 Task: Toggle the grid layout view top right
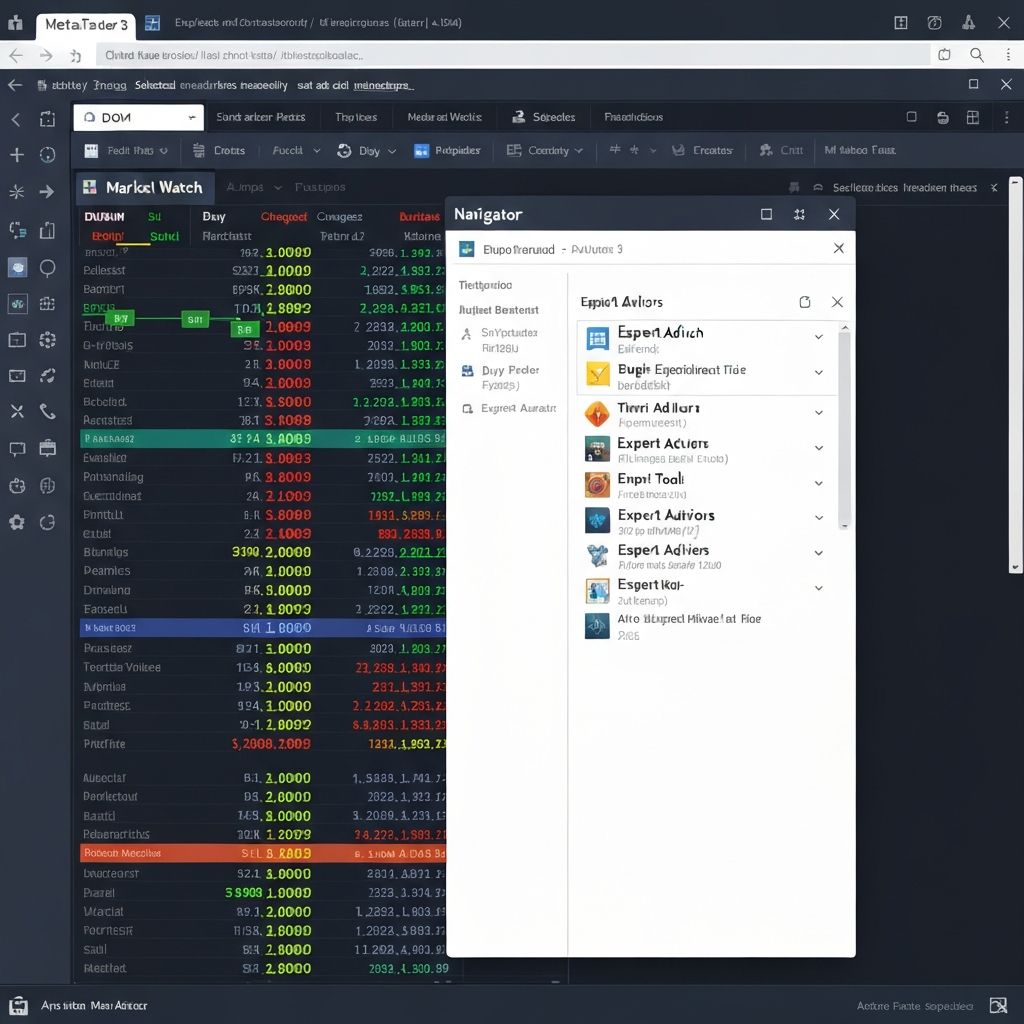(973, 117)
